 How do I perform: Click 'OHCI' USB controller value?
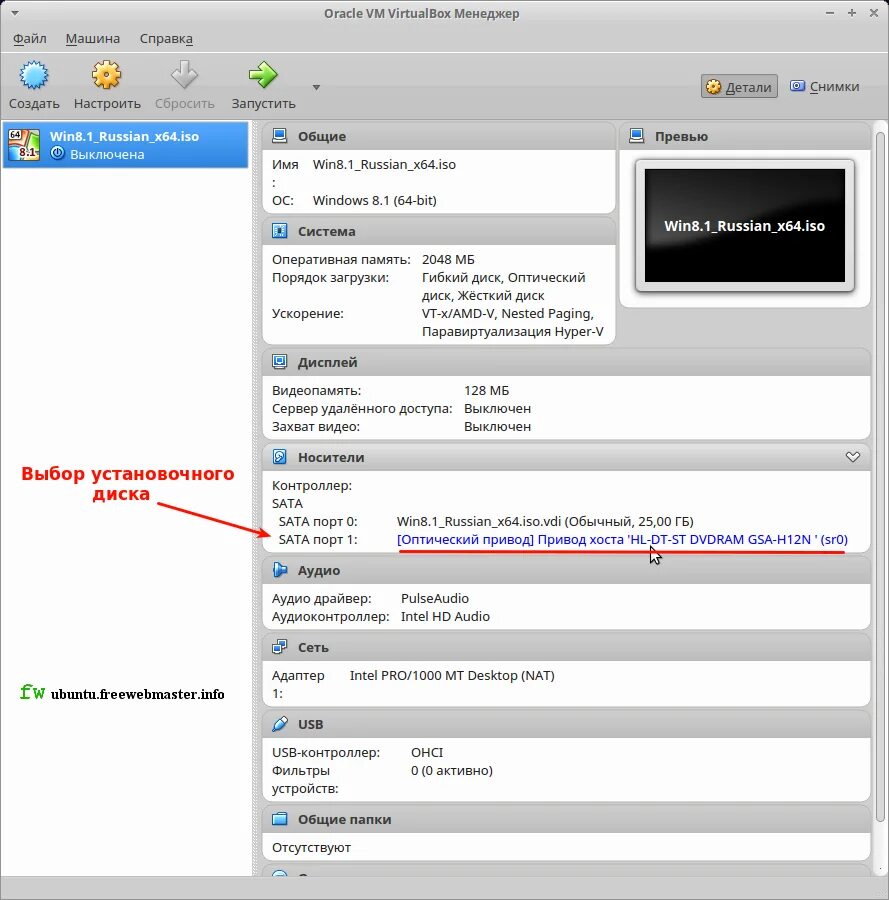427,752
